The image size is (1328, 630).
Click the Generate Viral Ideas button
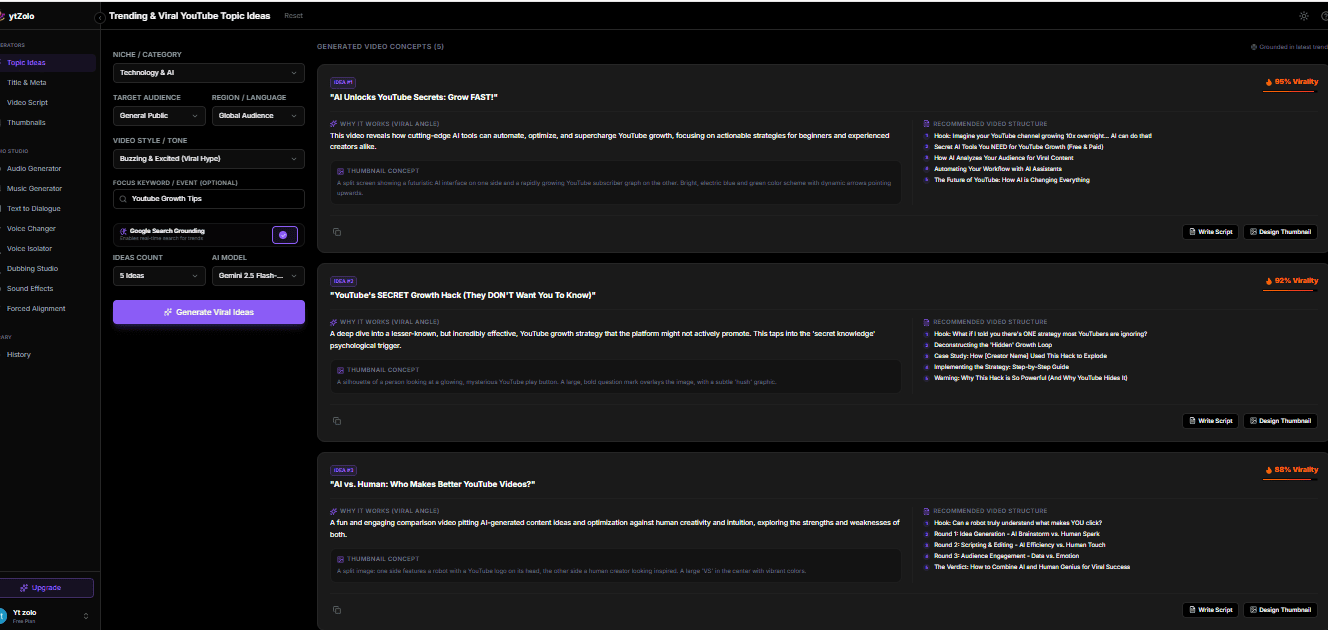click(209, 312)
